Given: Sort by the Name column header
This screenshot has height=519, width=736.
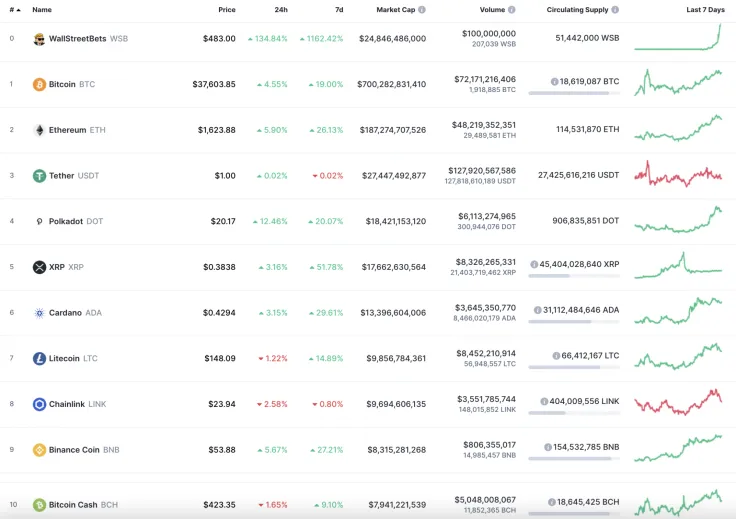Looking at the screenshot, I should 42,10.
